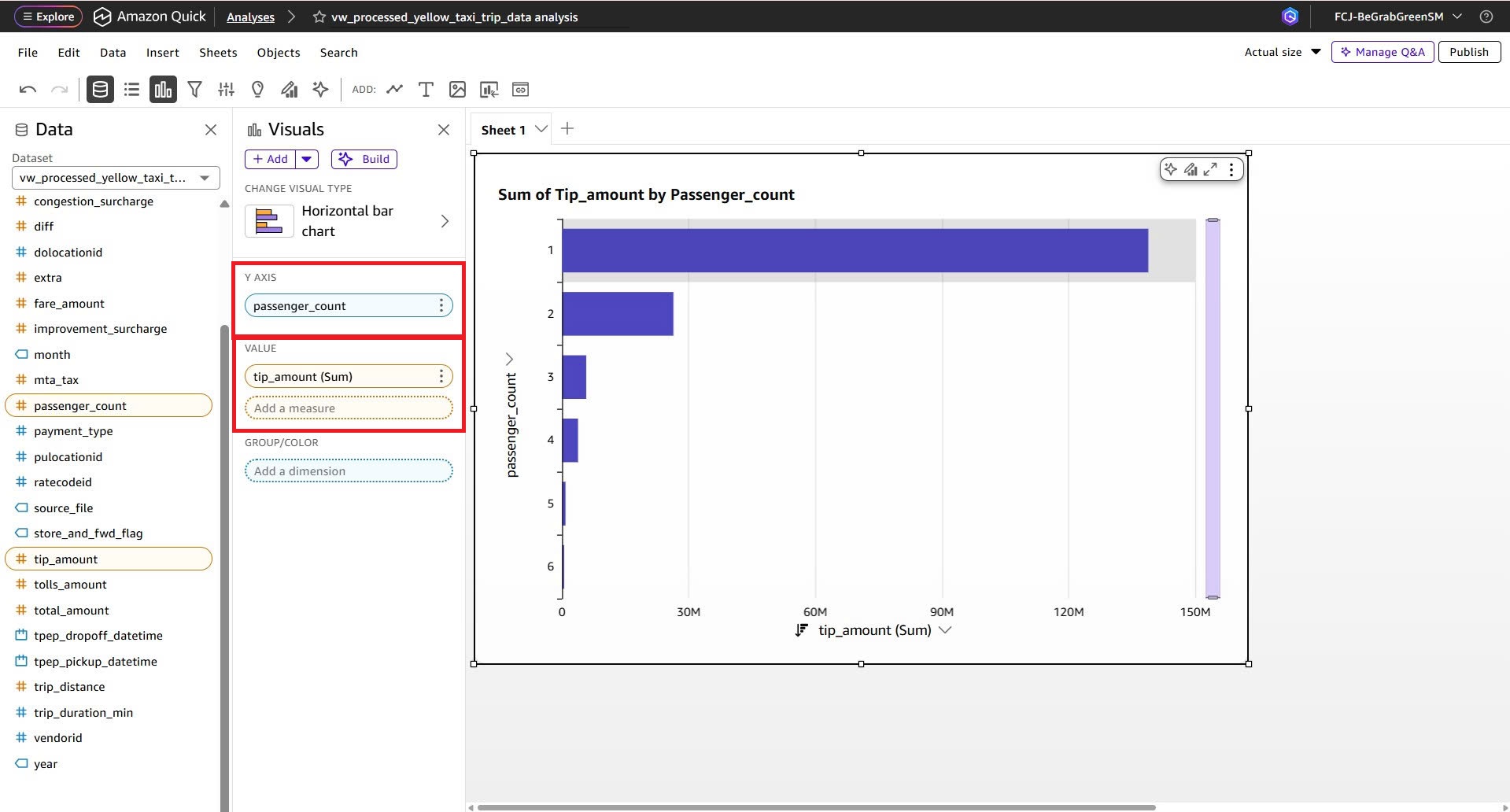The width and height of the screenshot is (1510, 812).
Task: Open the Add button dropdown arrow
Action: pyautogui.click(x=307, y=159)
